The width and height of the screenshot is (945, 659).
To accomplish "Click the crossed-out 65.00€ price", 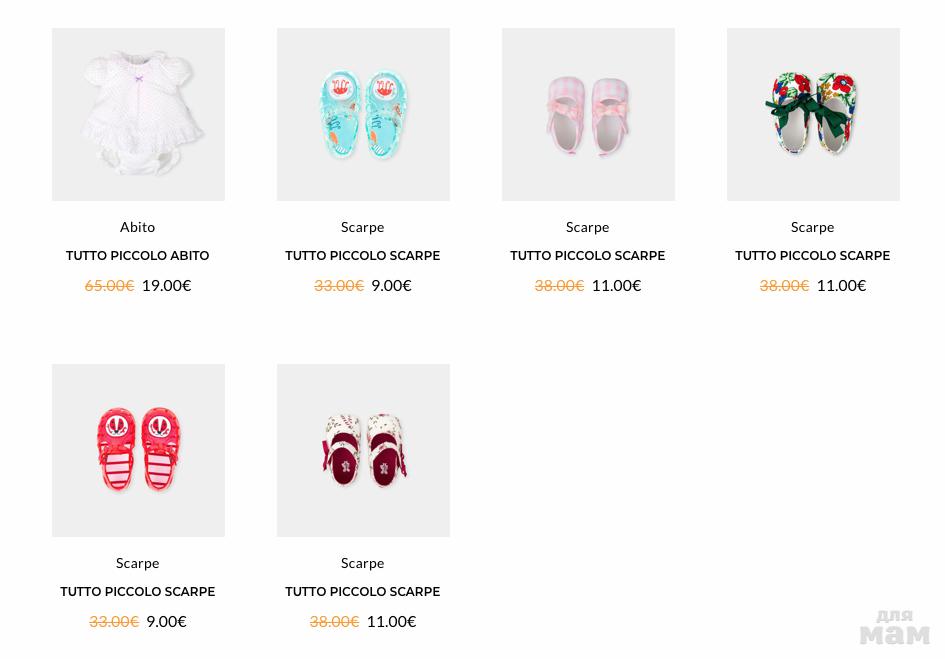I will point(109,285).
